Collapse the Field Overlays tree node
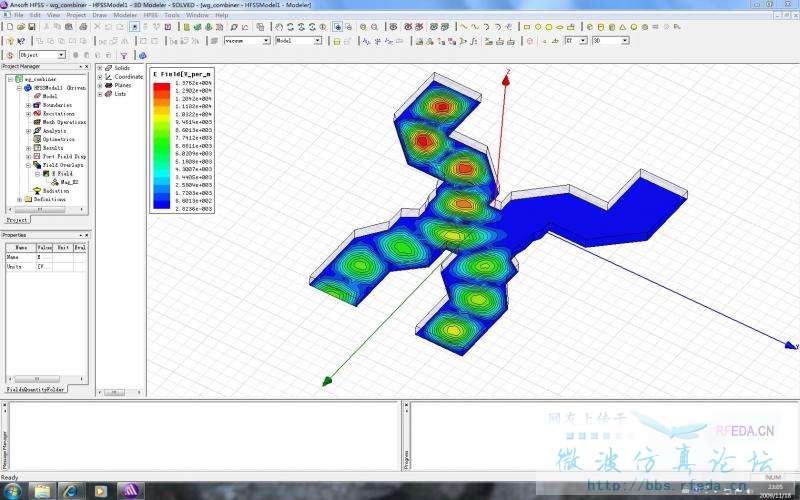800x500 pixels. tap(29, 165)
